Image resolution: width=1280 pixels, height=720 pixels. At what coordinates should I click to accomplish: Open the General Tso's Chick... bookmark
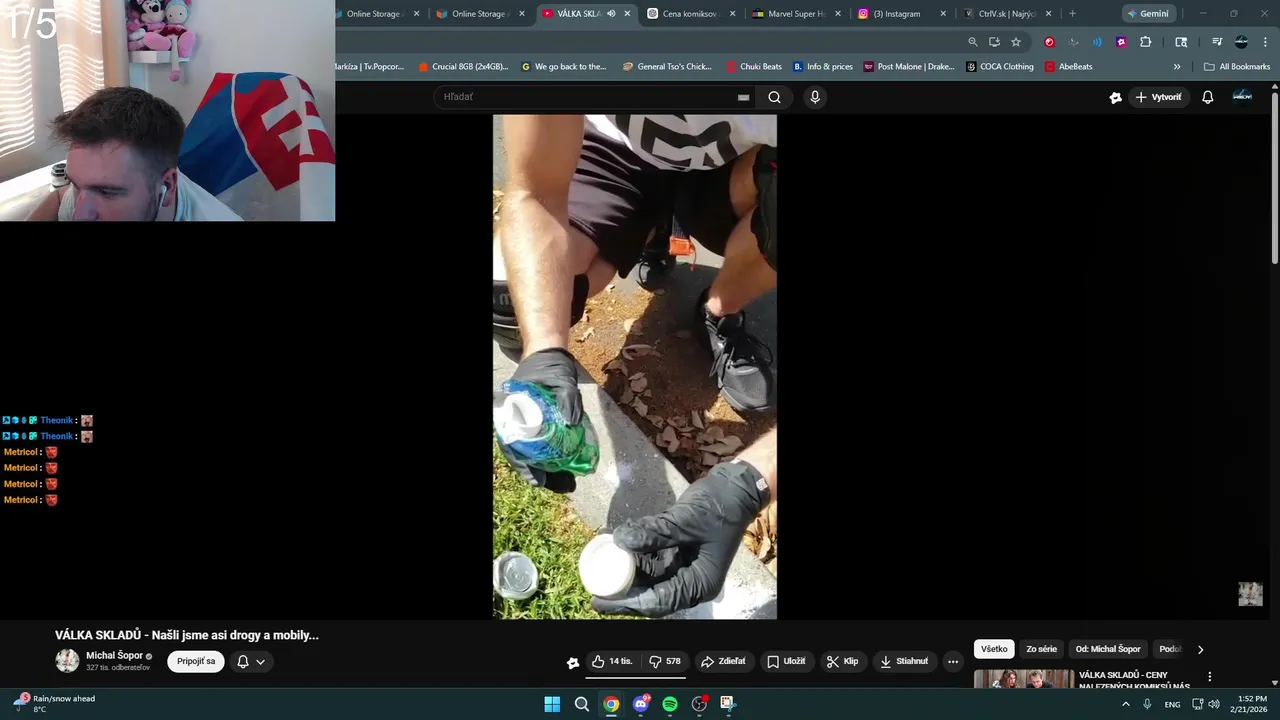click(667, 67)
